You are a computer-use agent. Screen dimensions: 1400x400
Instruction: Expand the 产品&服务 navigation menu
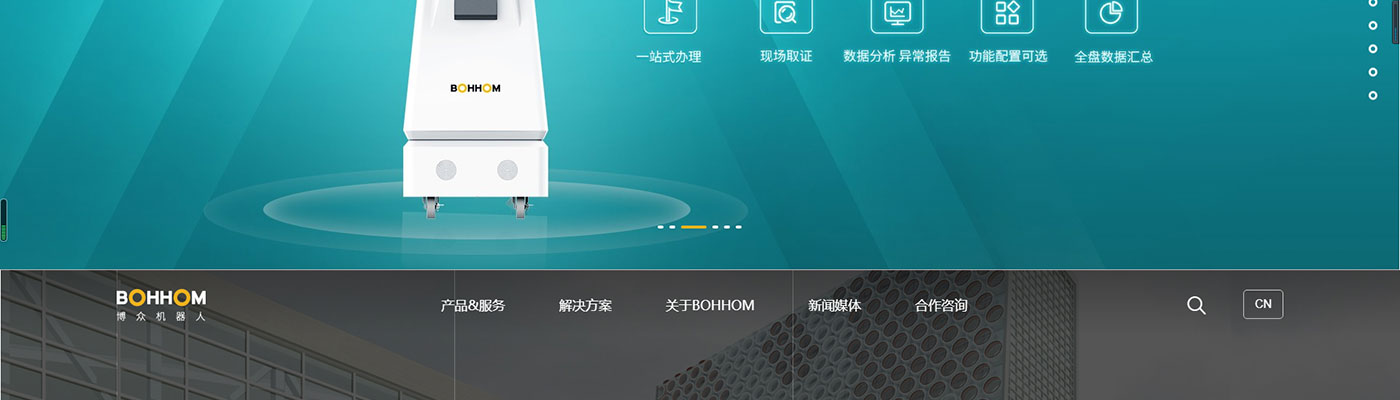click(473, 305)
